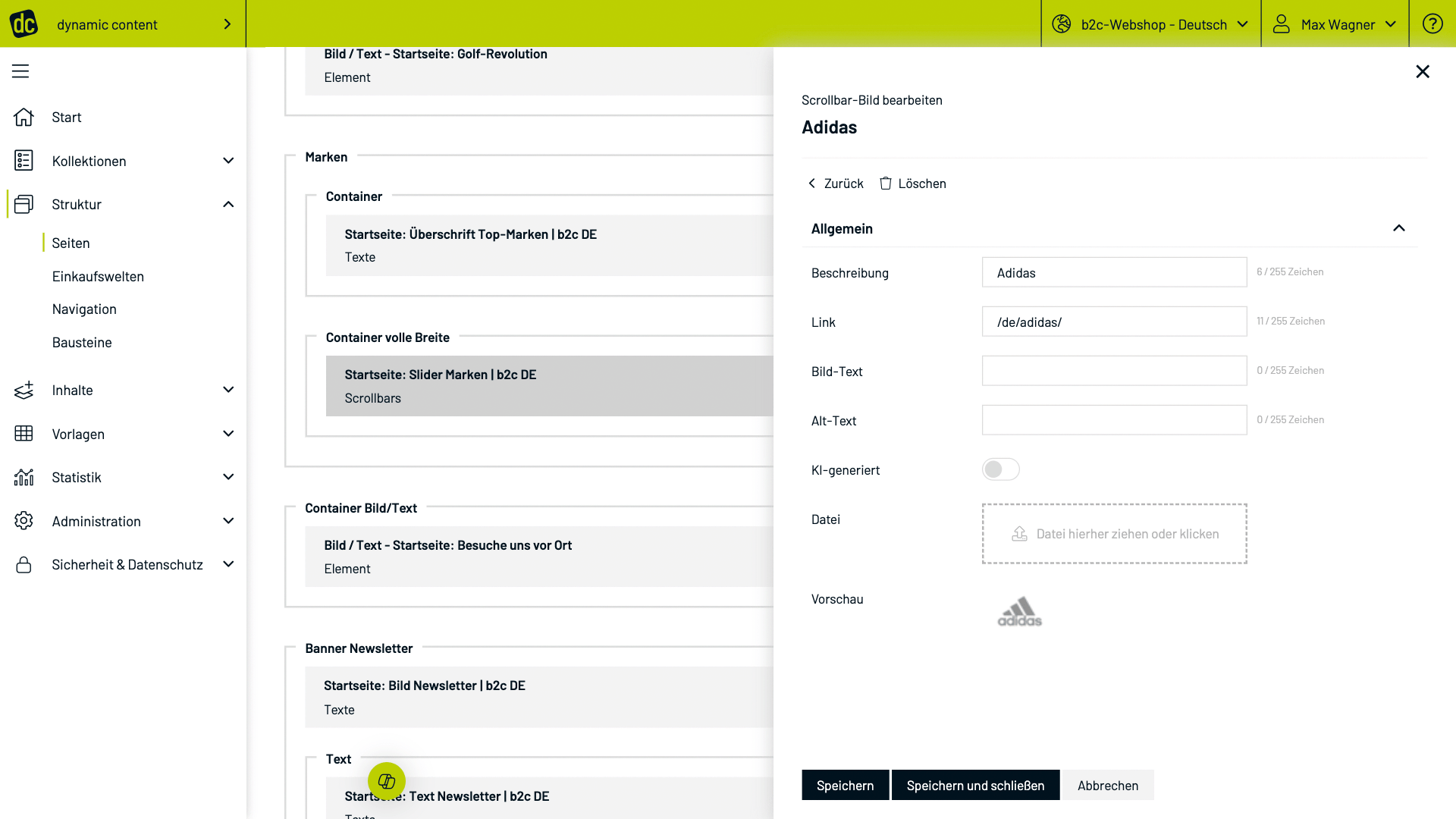Click the user profile icon
Viewport: 1456px width, 819px height.
(1282, 24)
